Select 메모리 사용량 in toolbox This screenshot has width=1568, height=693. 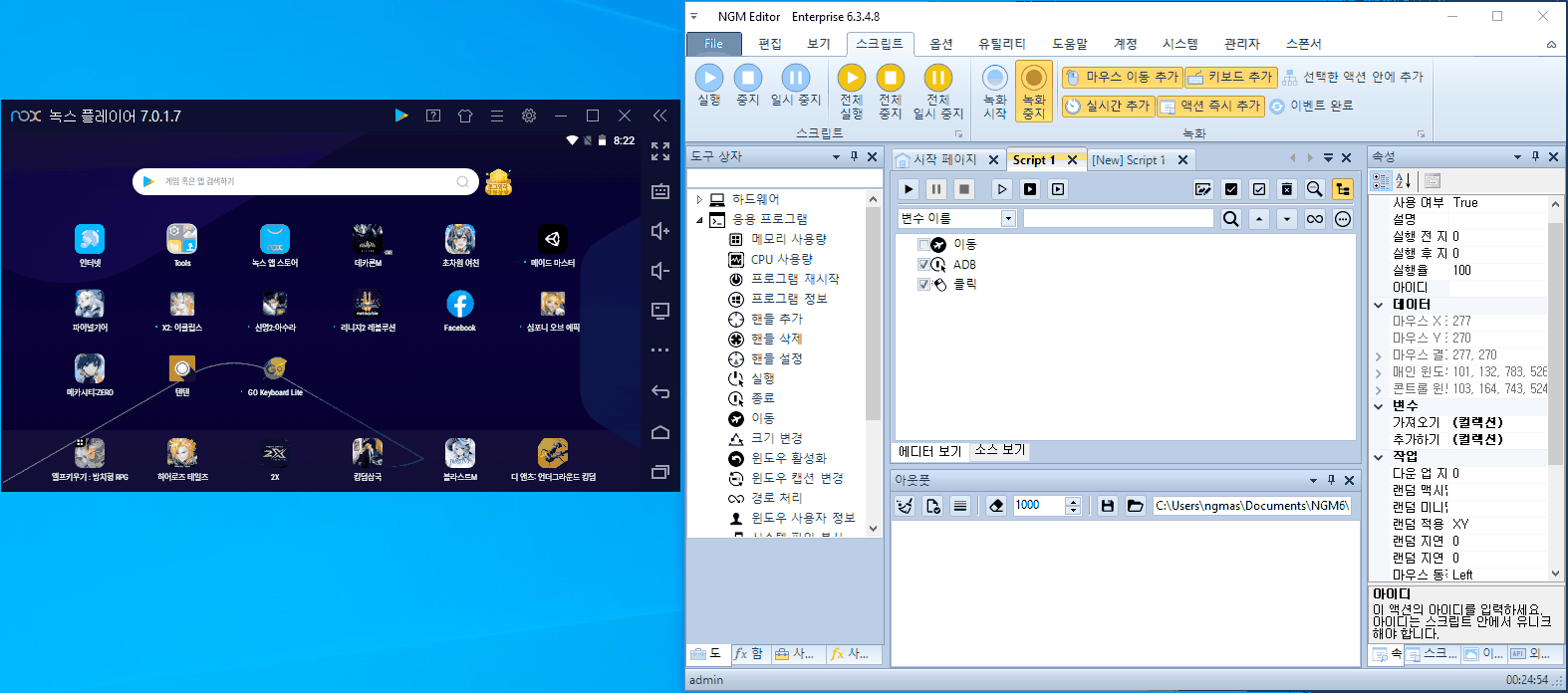click(788, 239)
